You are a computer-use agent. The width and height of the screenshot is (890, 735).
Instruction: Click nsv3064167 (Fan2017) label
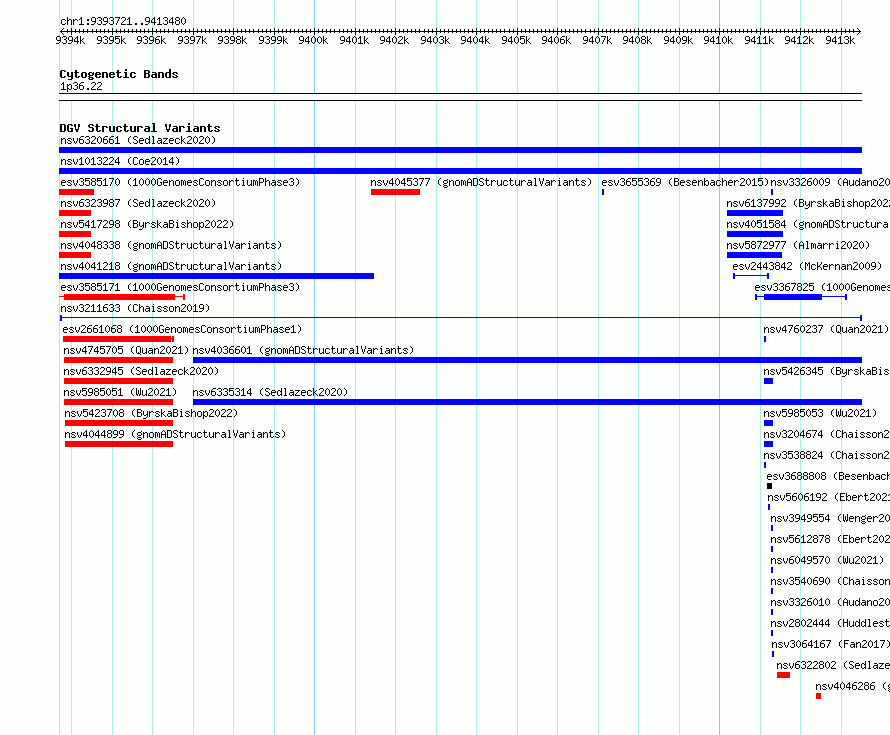coord(830,644)
